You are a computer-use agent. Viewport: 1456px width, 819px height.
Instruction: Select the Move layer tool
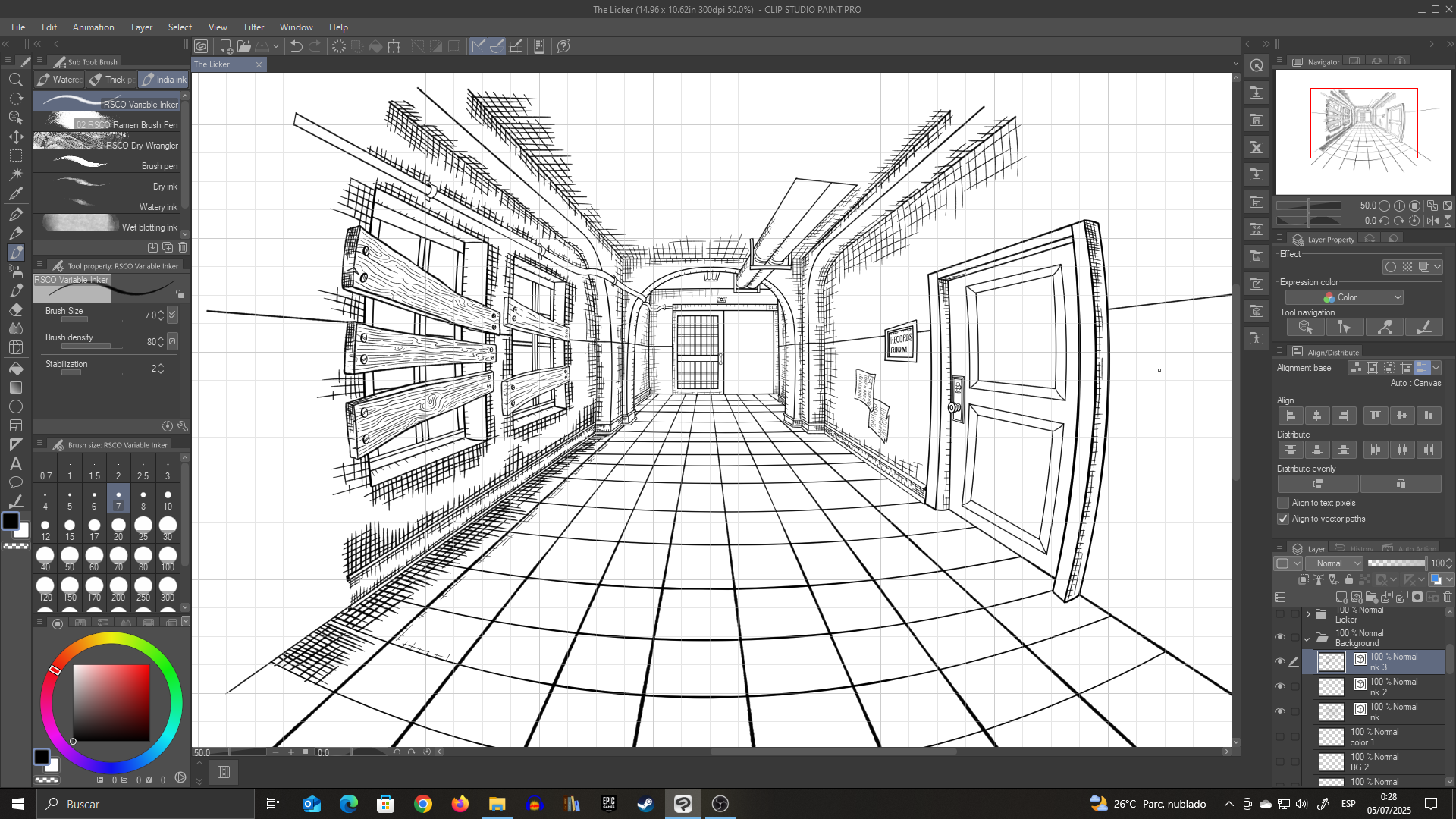coord(15,136)
